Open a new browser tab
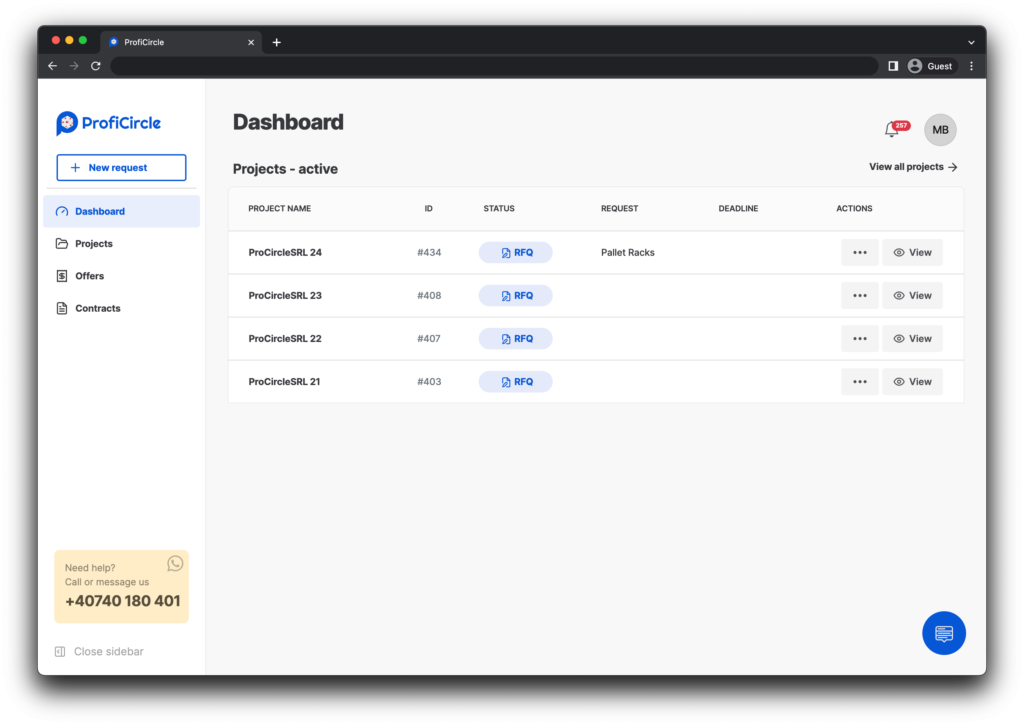 pos(277,42)
